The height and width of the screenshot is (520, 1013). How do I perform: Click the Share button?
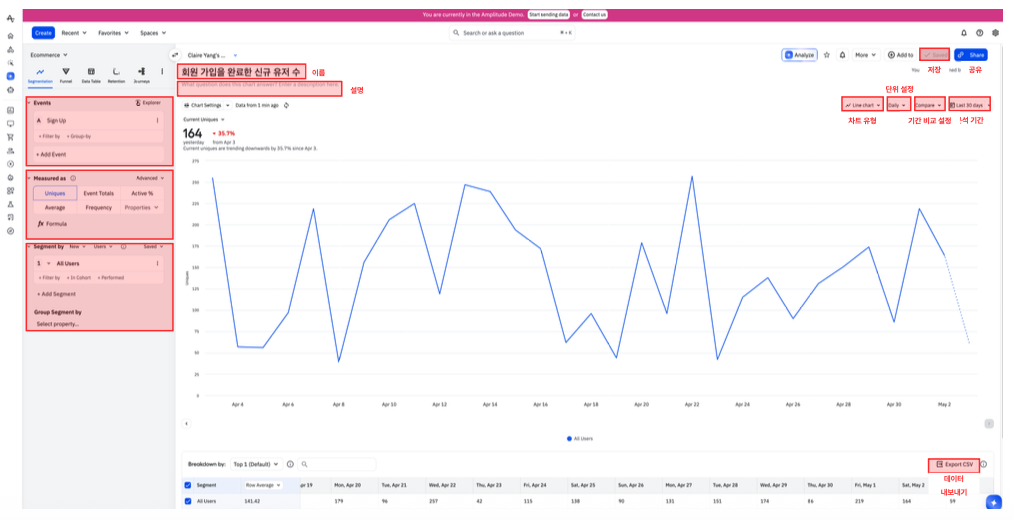point(971,56)
